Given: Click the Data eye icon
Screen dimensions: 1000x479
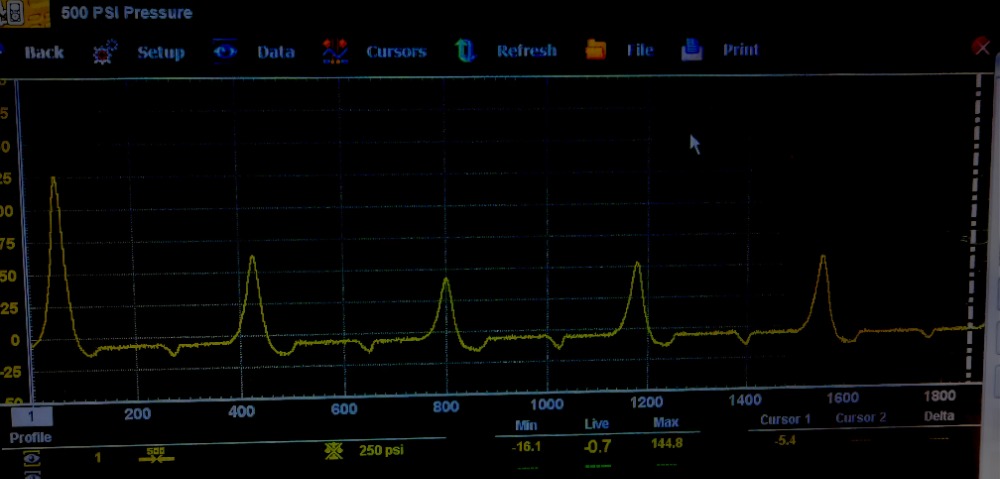Looking at the screenshot, I should coord(225,52).
